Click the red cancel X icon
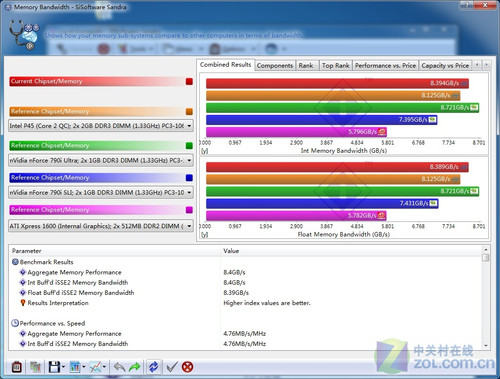The width and height of the screenshot is (500, 379). (188, 367)
